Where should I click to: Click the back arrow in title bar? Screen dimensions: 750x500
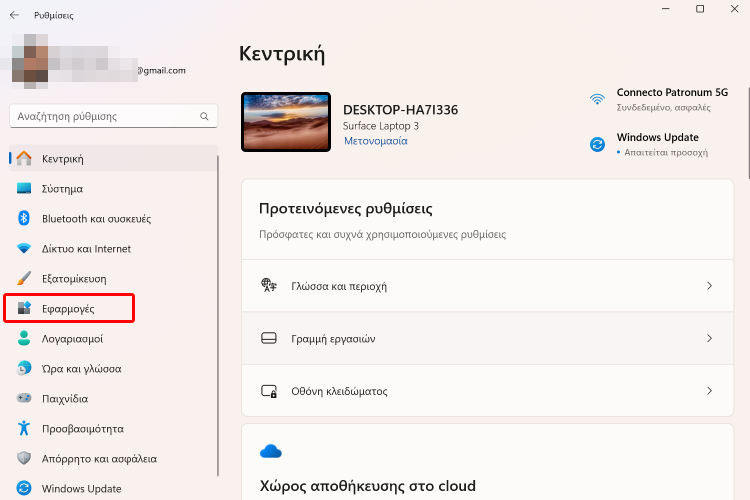coord(14,15)
